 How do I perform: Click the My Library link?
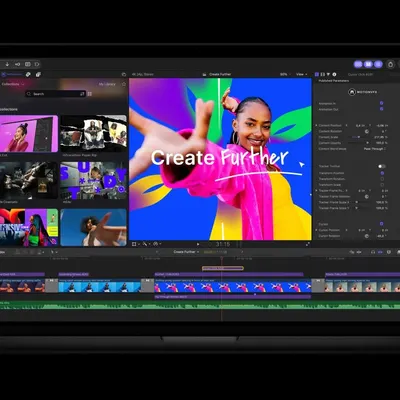pos(107,84)
